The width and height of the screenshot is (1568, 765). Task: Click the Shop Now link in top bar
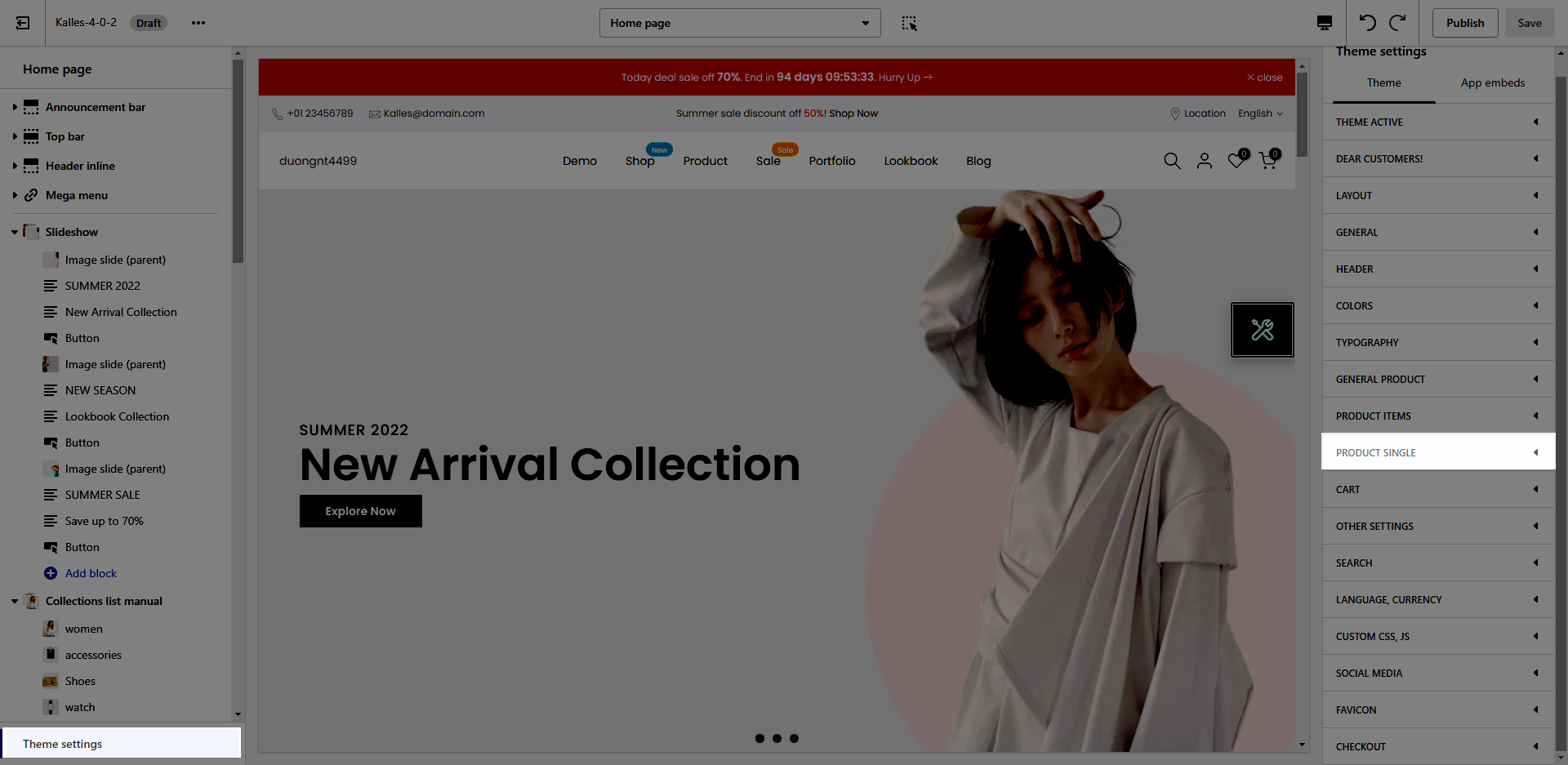point(853,113)
